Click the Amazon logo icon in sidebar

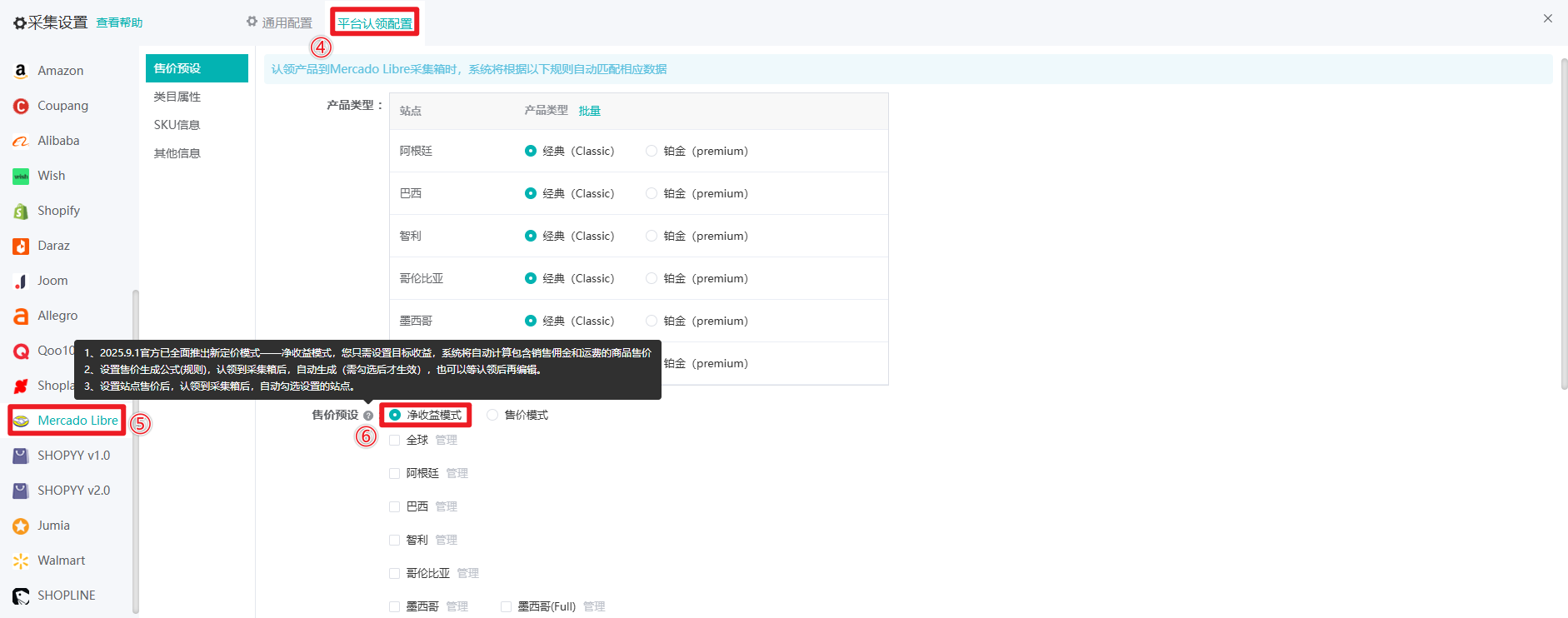21,71
